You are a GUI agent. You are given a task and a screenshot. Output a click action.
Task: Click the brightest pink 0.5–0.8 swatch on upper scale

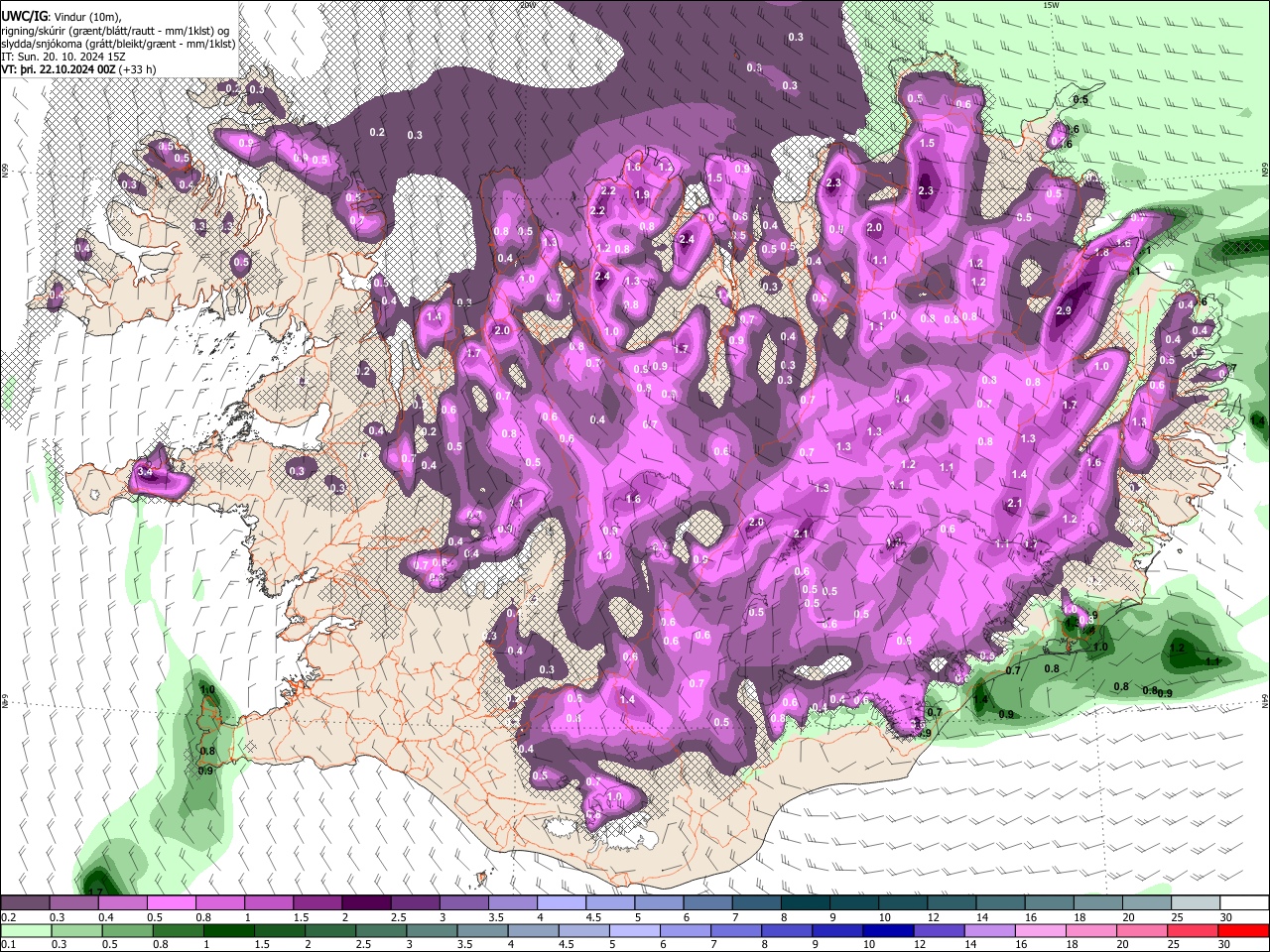tap(171, 903)
